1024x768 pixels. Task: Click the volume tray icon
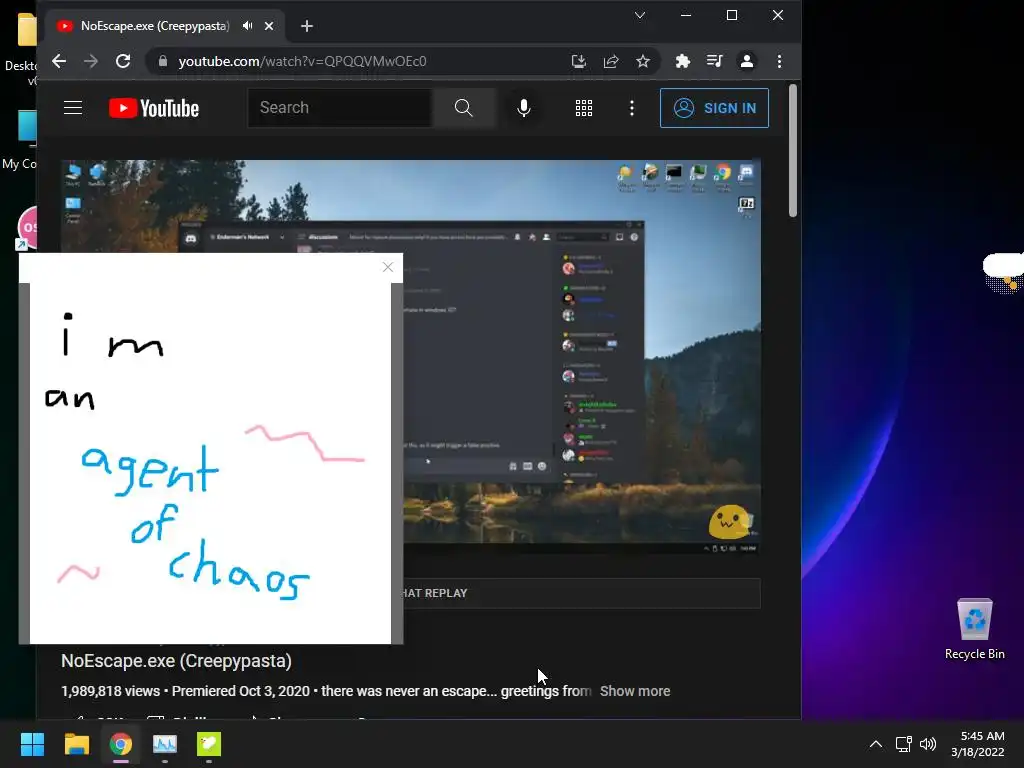[x=927, y=744]
